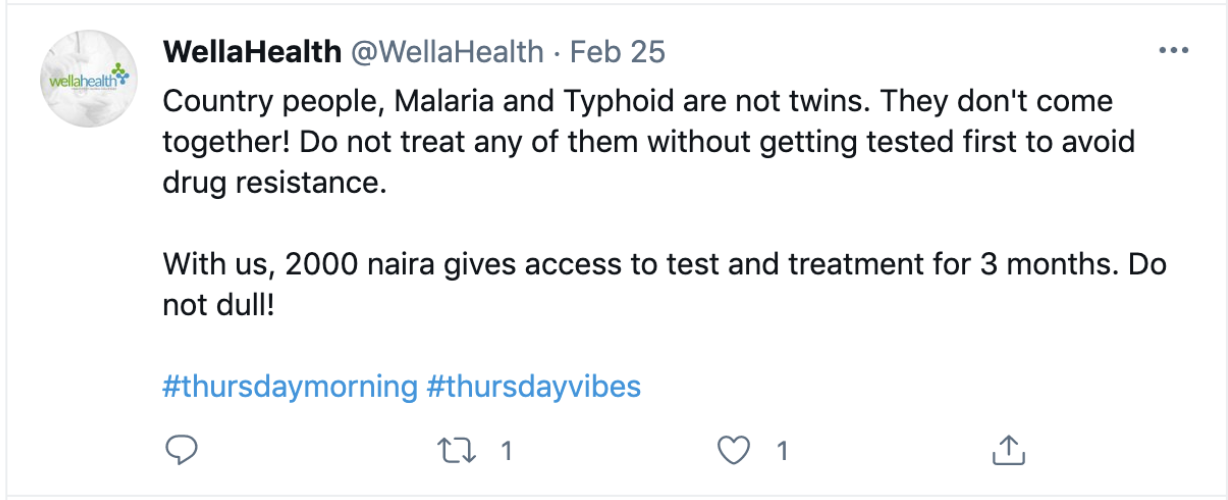1228x500 pixels.
Task: Open the three-dot more options menu
Action: tap(1173, 51)
